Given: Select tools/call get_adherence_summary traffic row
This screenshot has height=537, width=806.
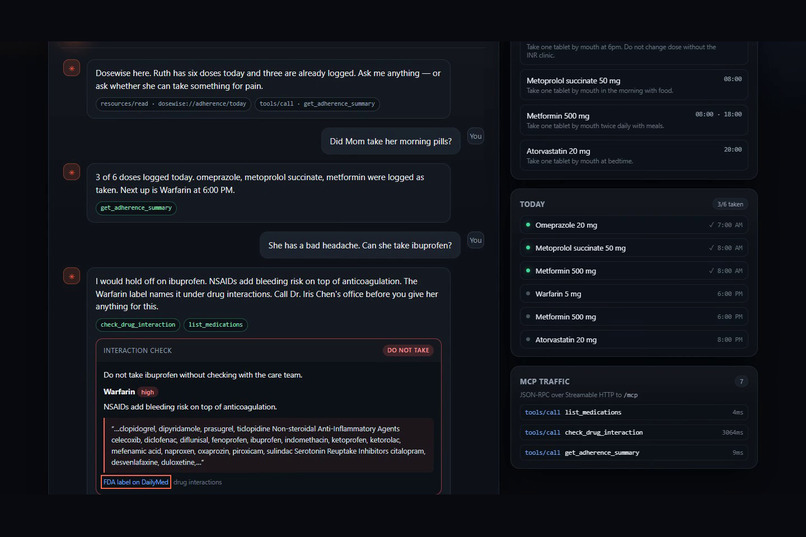Looking at the screenshot, I should (x=634, y=453).
